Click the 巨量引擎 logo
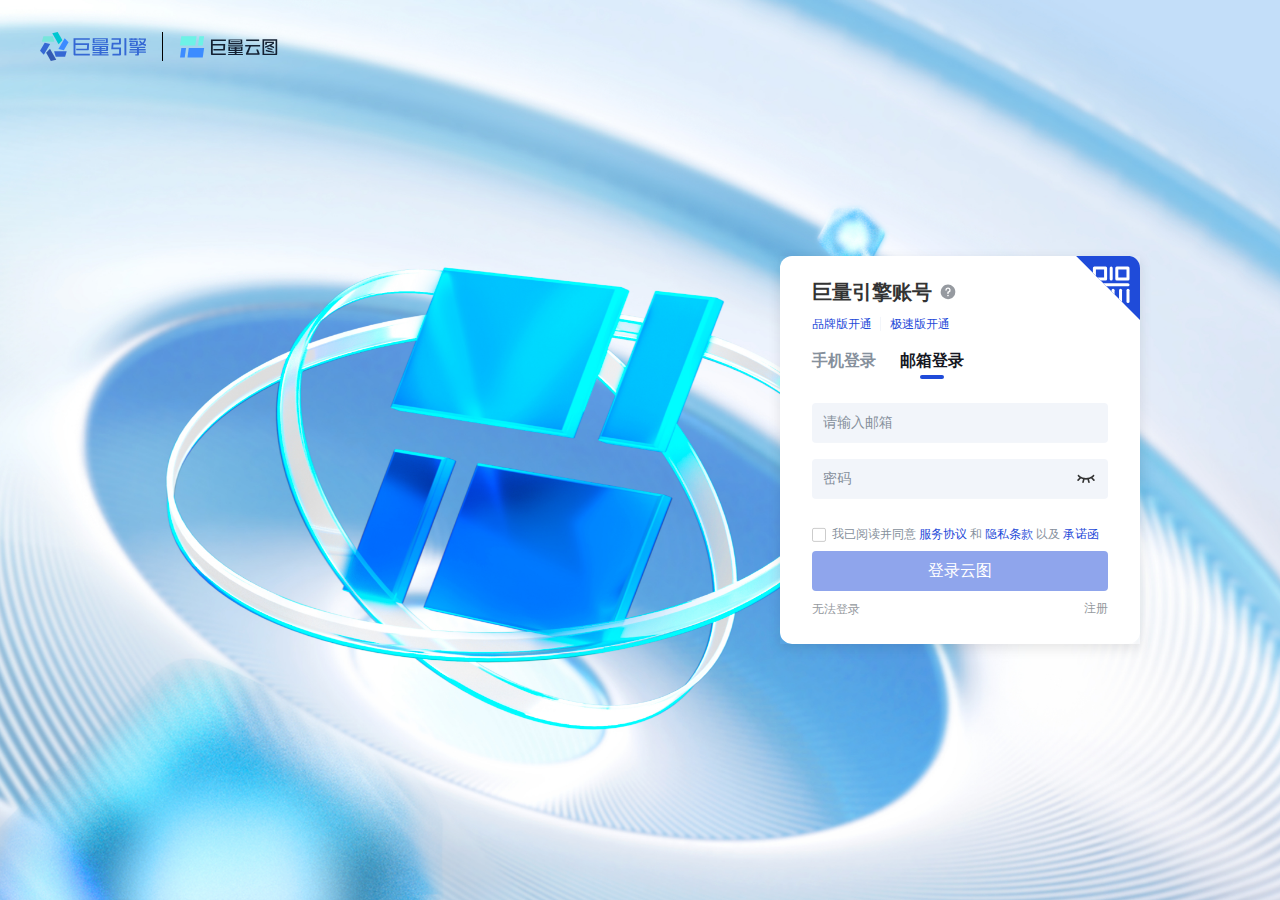The height and width of the screenshot is (900, 1280). [93, 46]
